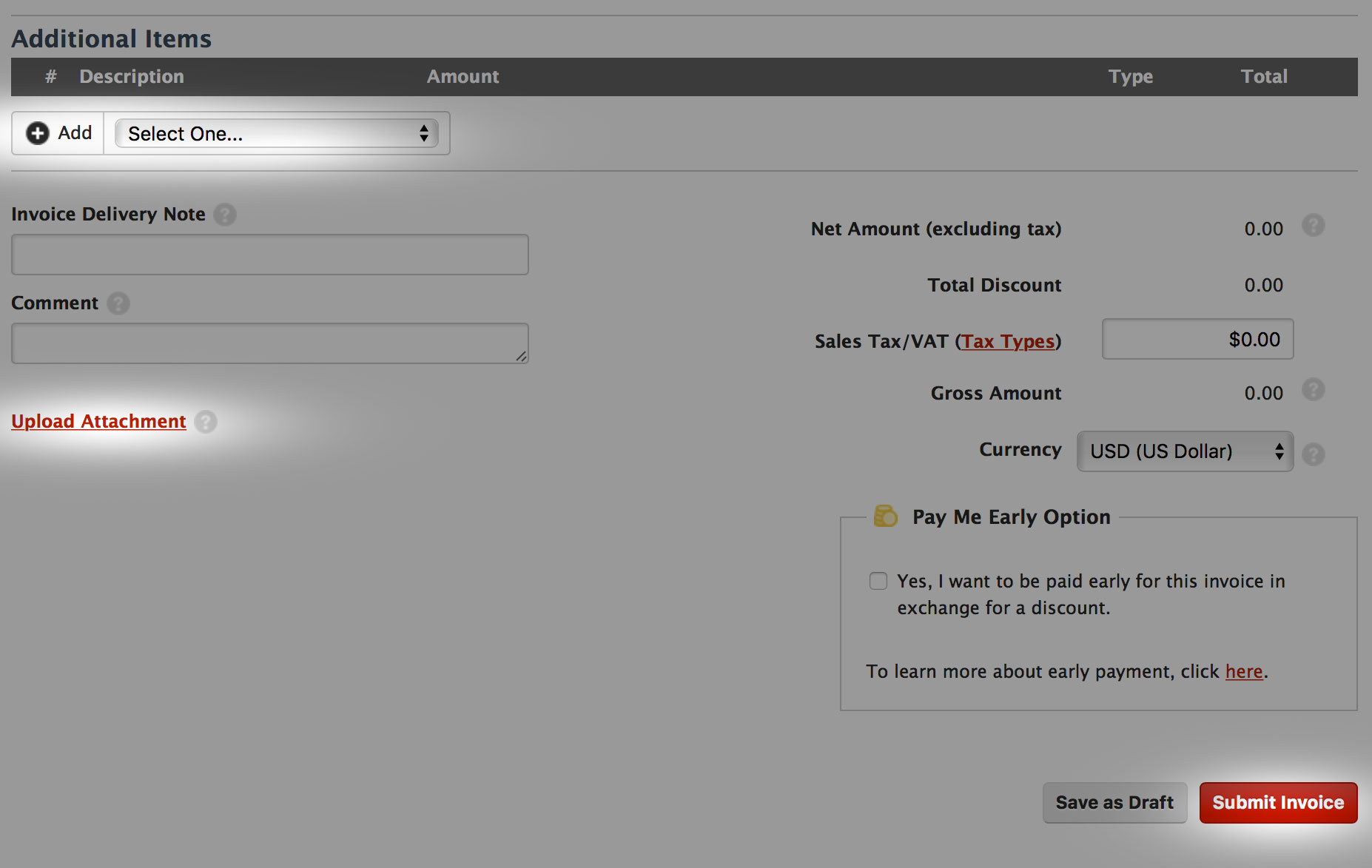This screenshot has height=868, width=1372.
Task: Enable early payment for this invoice
Action: (878, 582)
